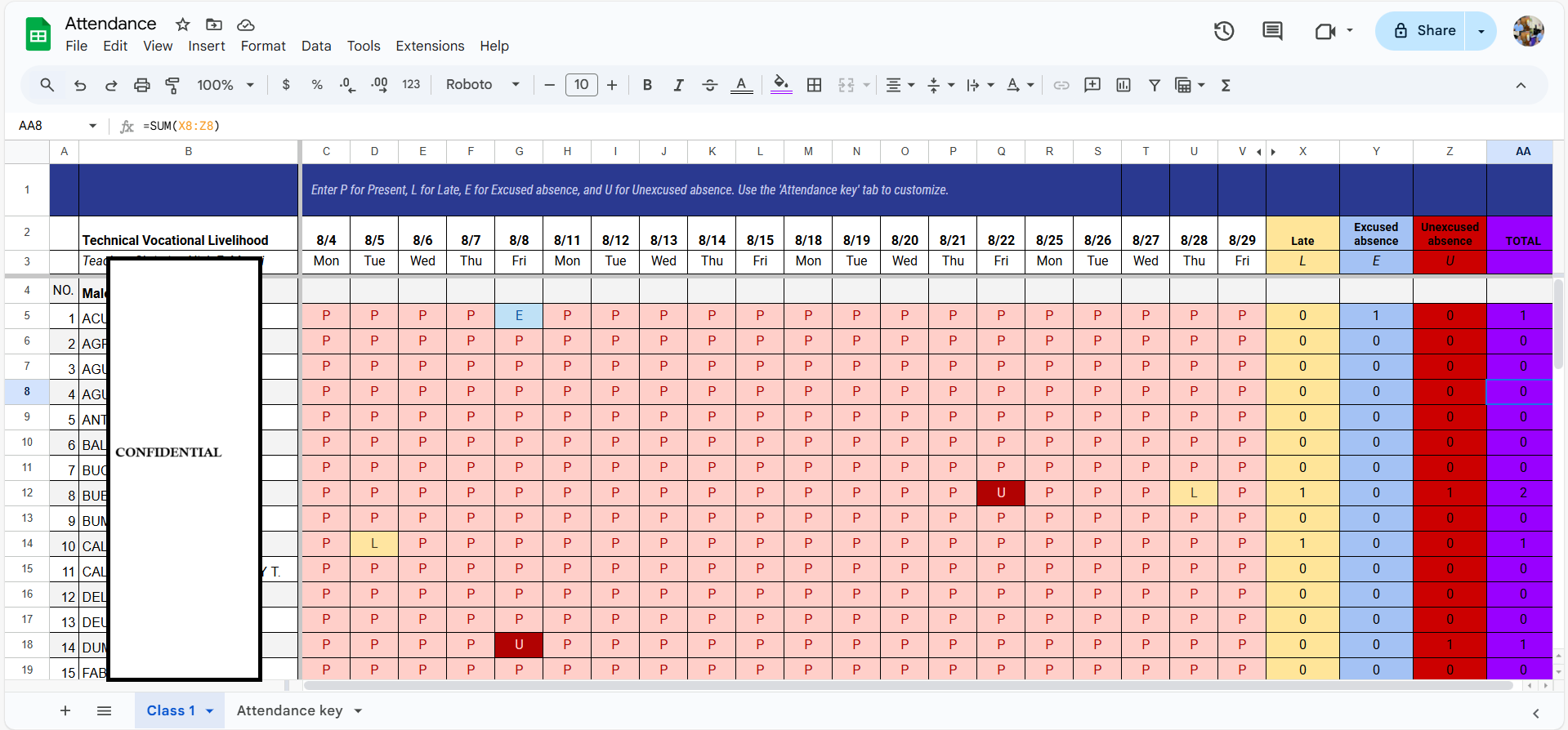
Task: Click the Share button
Action: click(1420, 31)
